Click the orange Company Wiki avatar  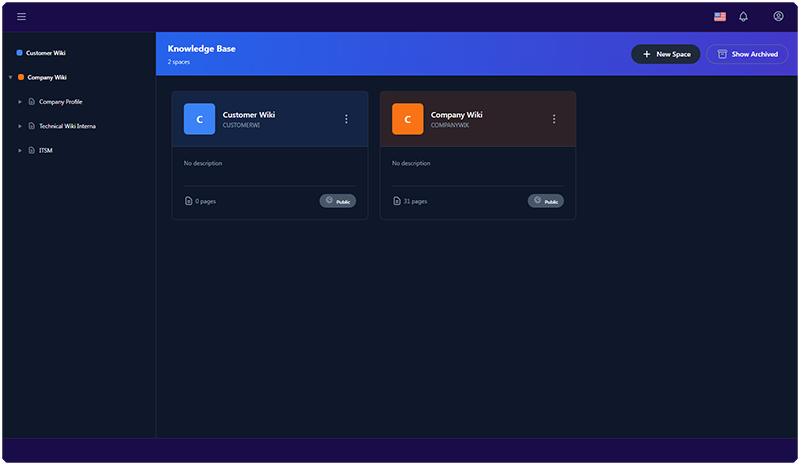click(407, 119)
